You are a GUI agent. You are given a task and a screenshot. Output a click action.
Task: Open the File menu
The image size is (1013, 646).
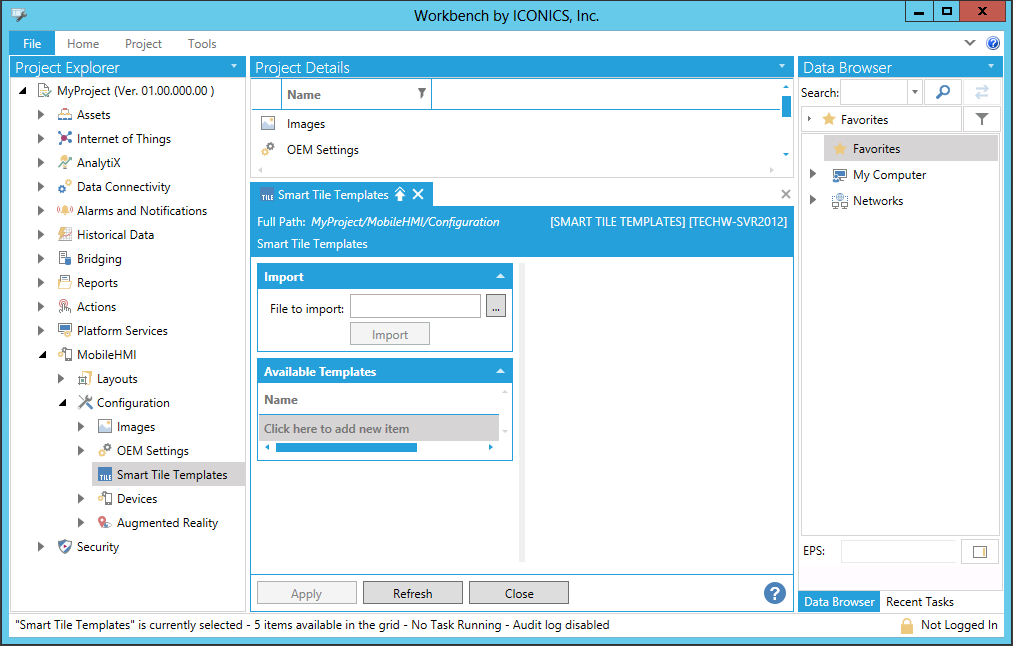[32, 44]
